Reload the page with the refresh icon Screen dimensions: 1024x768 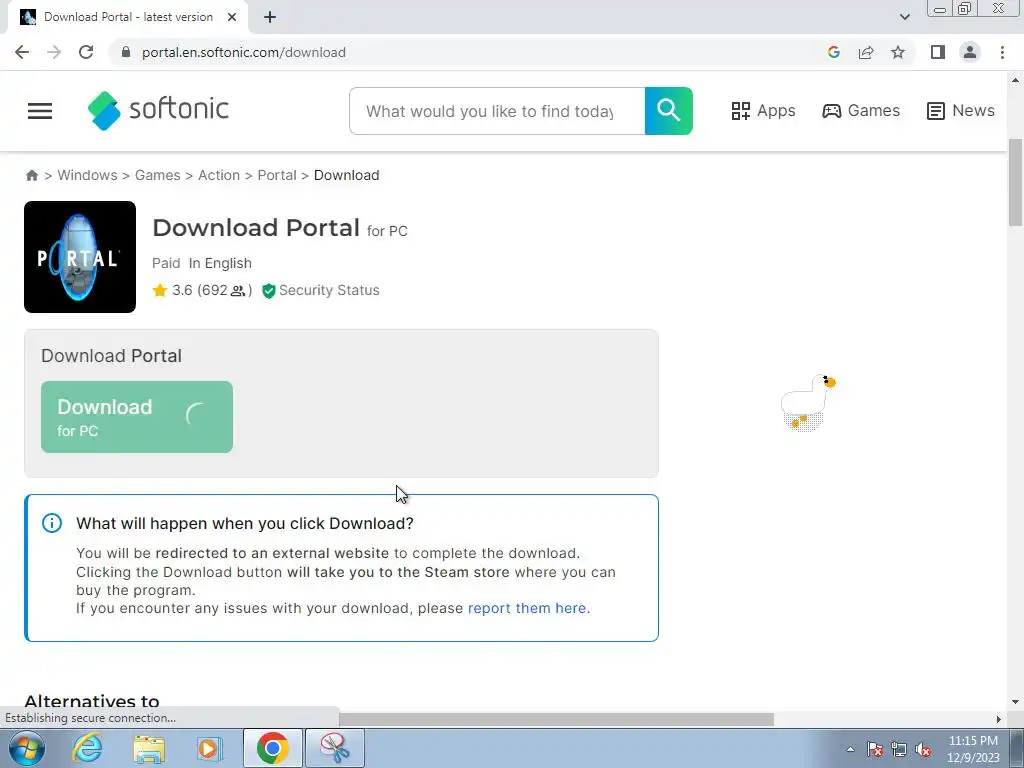(x=86, y=52)
